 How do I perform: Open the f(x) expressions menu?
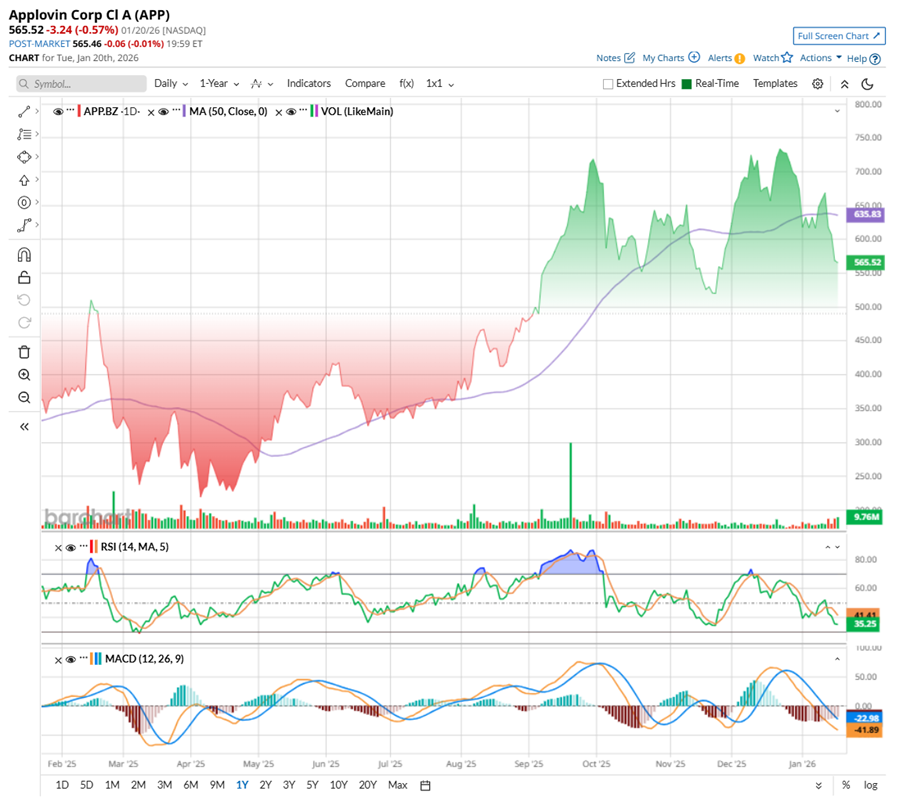pyautogui.click(x=407, y=83)
